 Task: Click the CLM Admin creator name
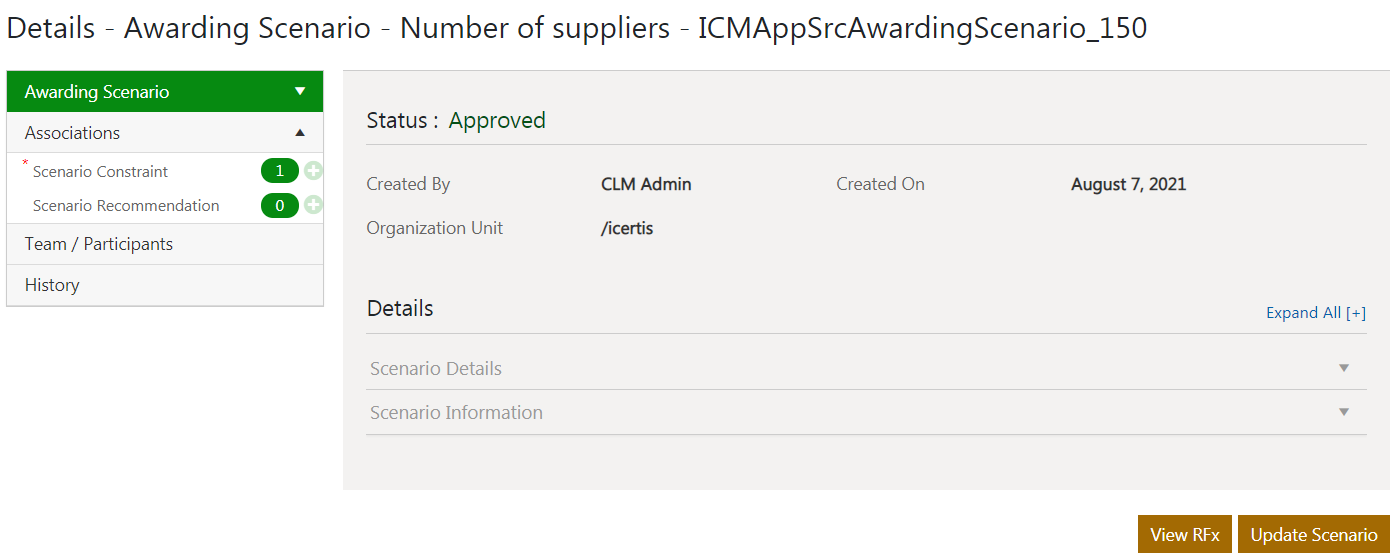[646, 184]
